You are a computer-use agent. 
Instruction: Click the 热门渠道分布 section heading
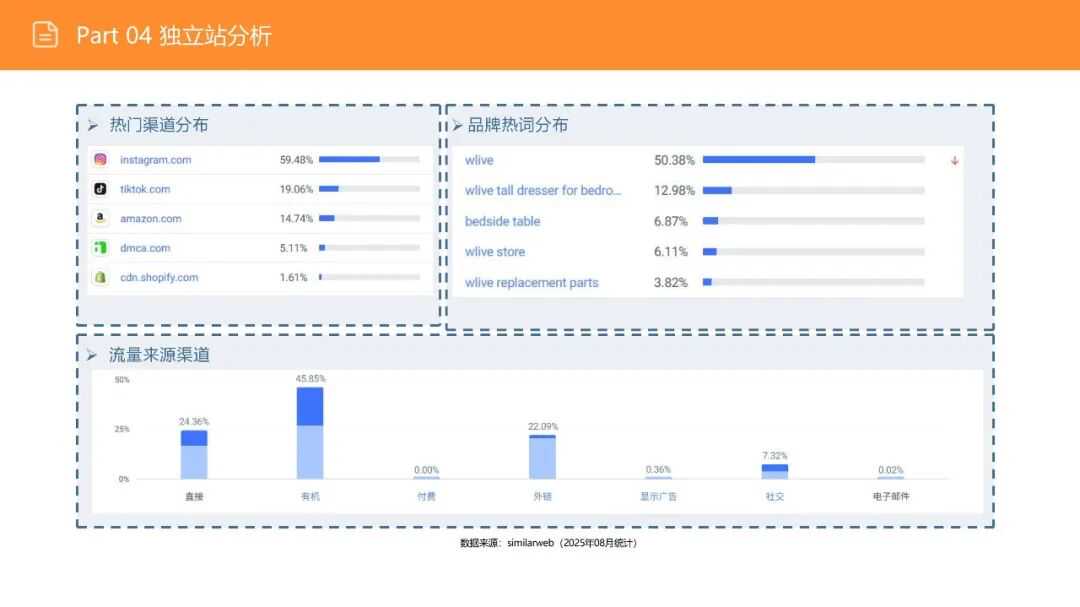pos(158,125)
